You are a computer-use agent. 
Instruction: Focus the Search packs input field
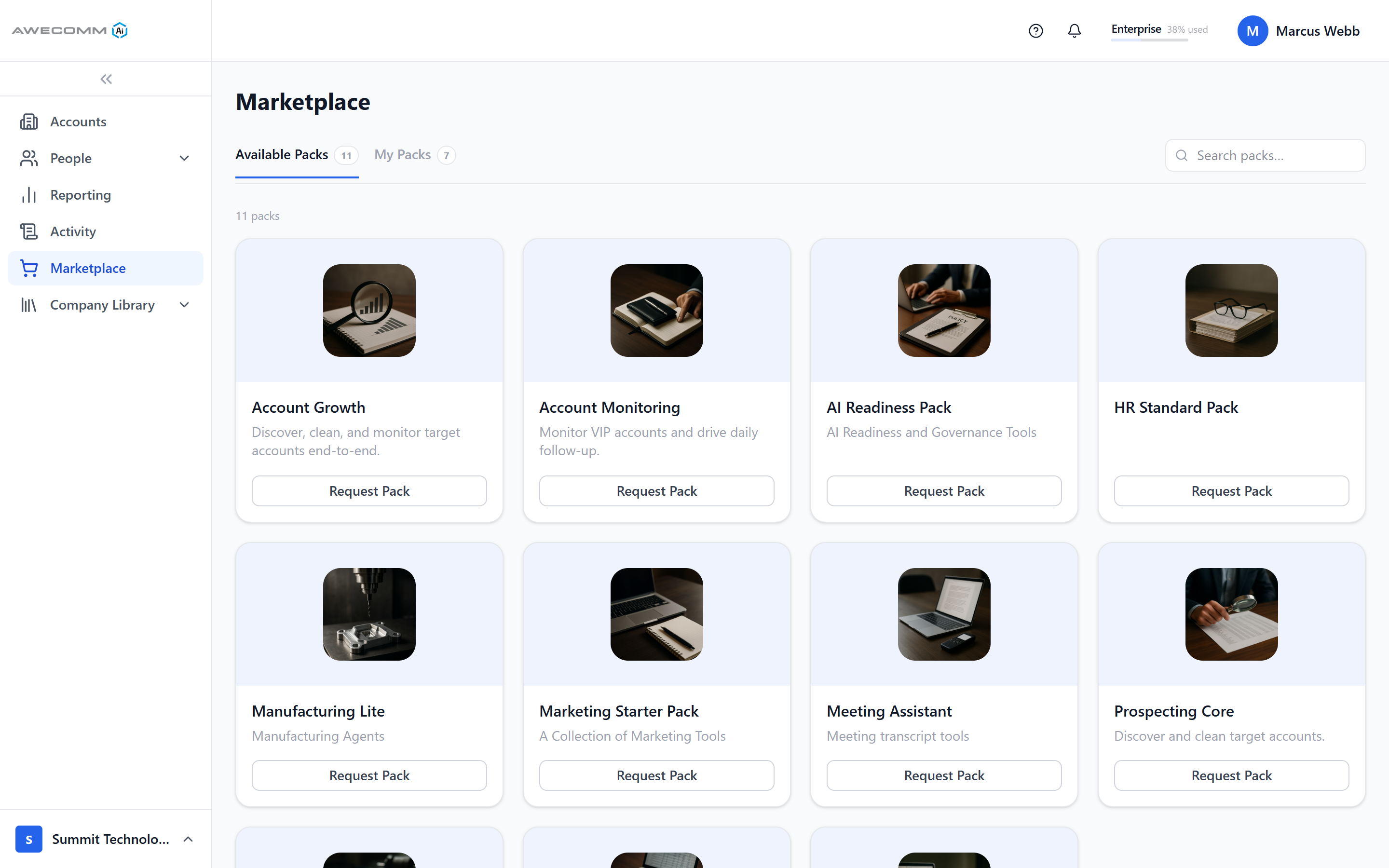1265,156
